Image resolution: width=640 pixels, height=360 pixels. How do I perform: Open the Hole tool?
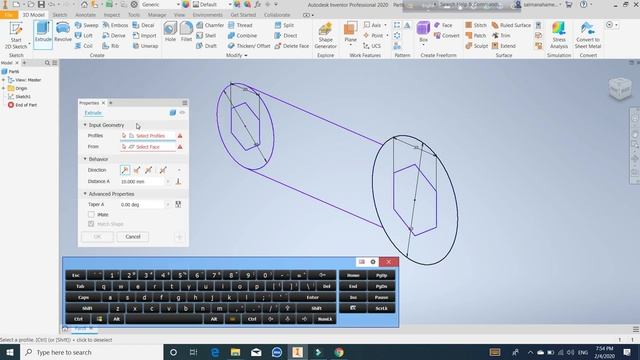[170, 33]
